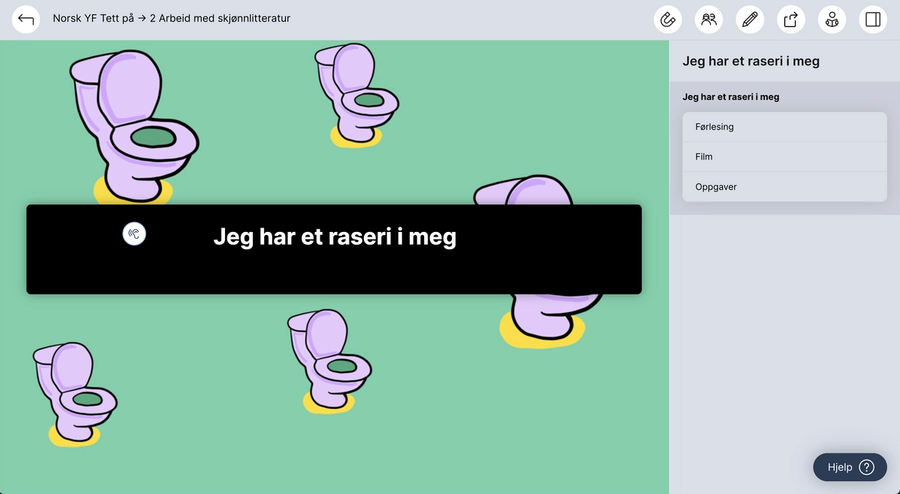Open the reader person icon
The height and width of the screenshot is (494, 900).
[x=832, y=20]
